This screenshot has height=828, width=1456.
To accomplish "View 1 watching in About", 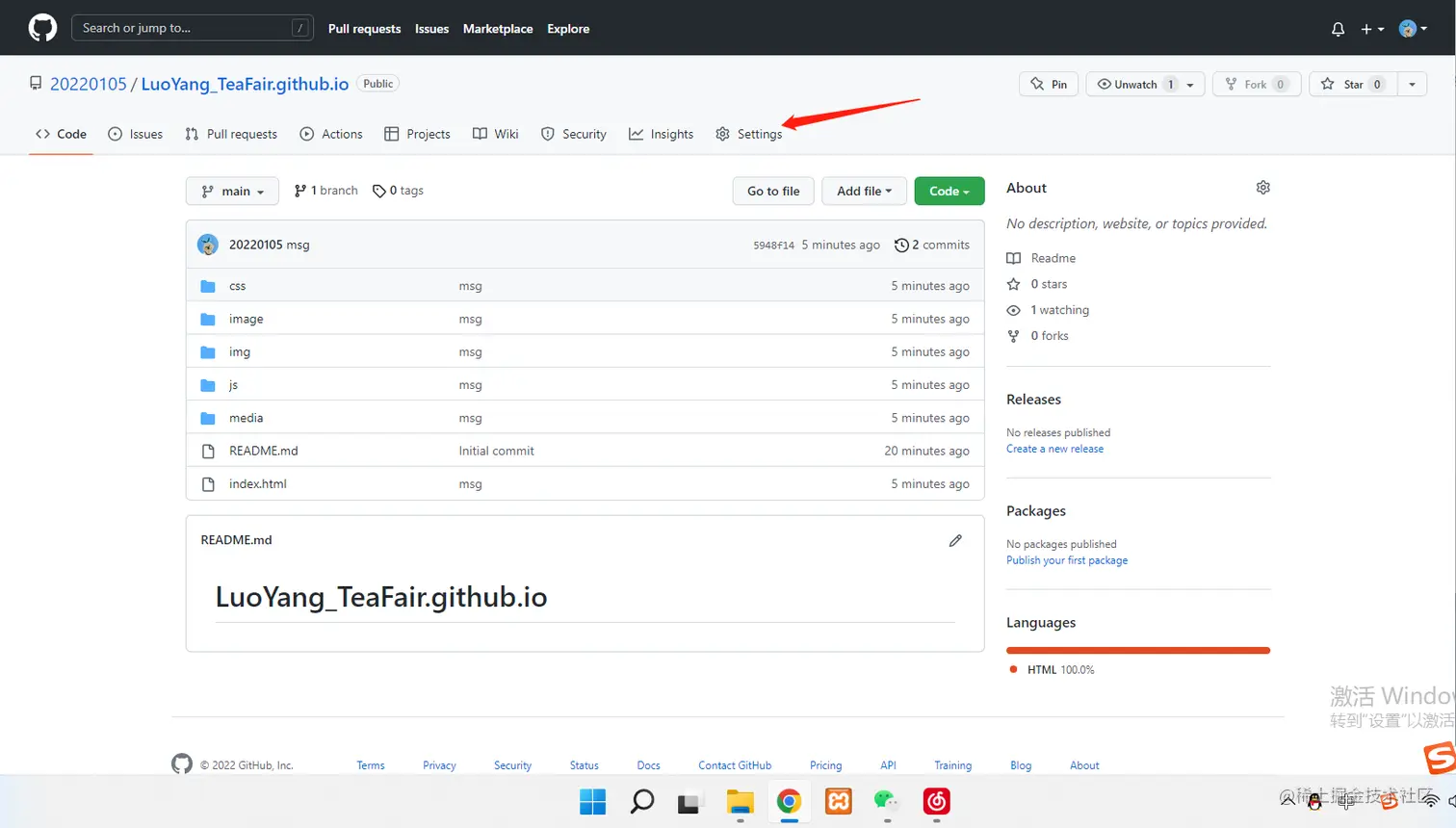I will coord(1048,310).
